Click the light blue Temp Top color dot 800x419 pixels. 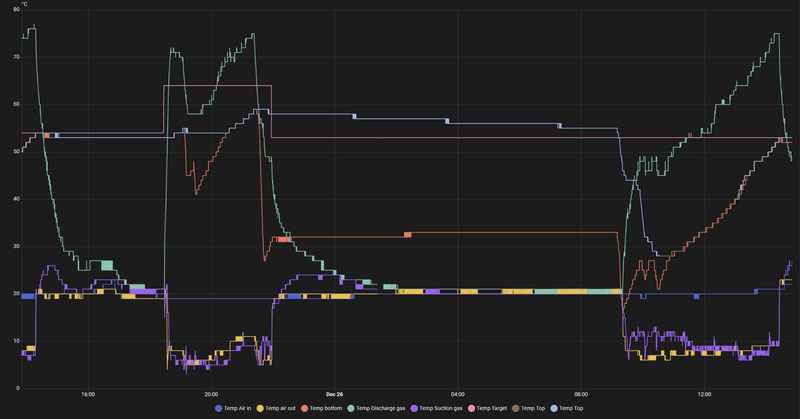(554, 408)
